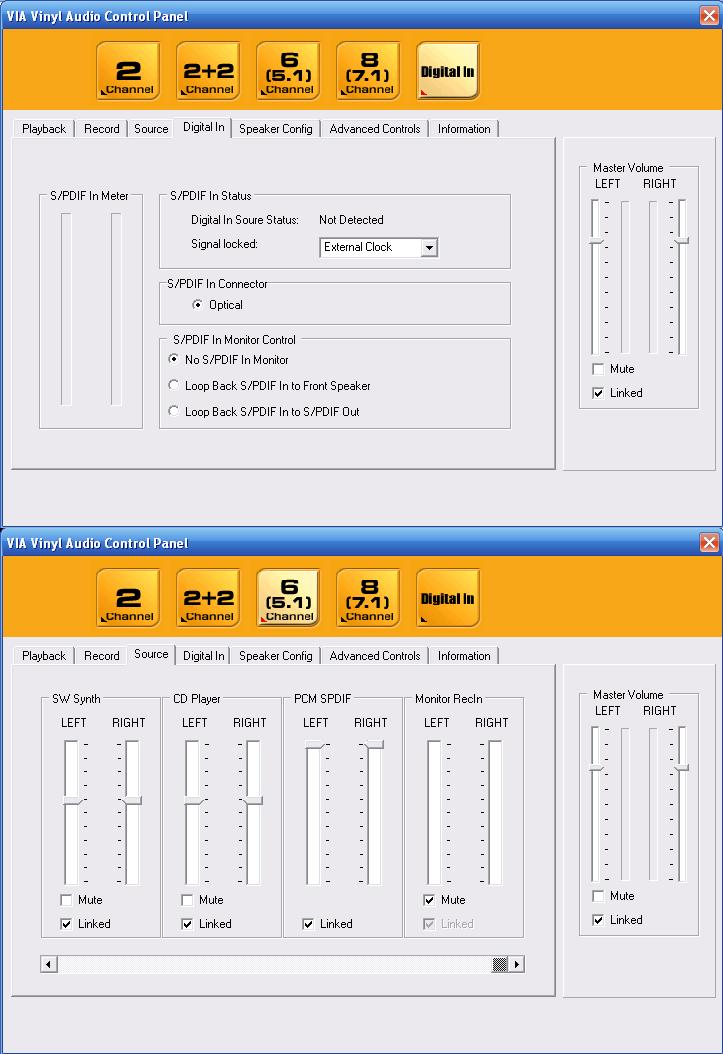Select 2+2 Channel mode in top window
This screenshot has height=1054, width=723.
pos(208,71)
